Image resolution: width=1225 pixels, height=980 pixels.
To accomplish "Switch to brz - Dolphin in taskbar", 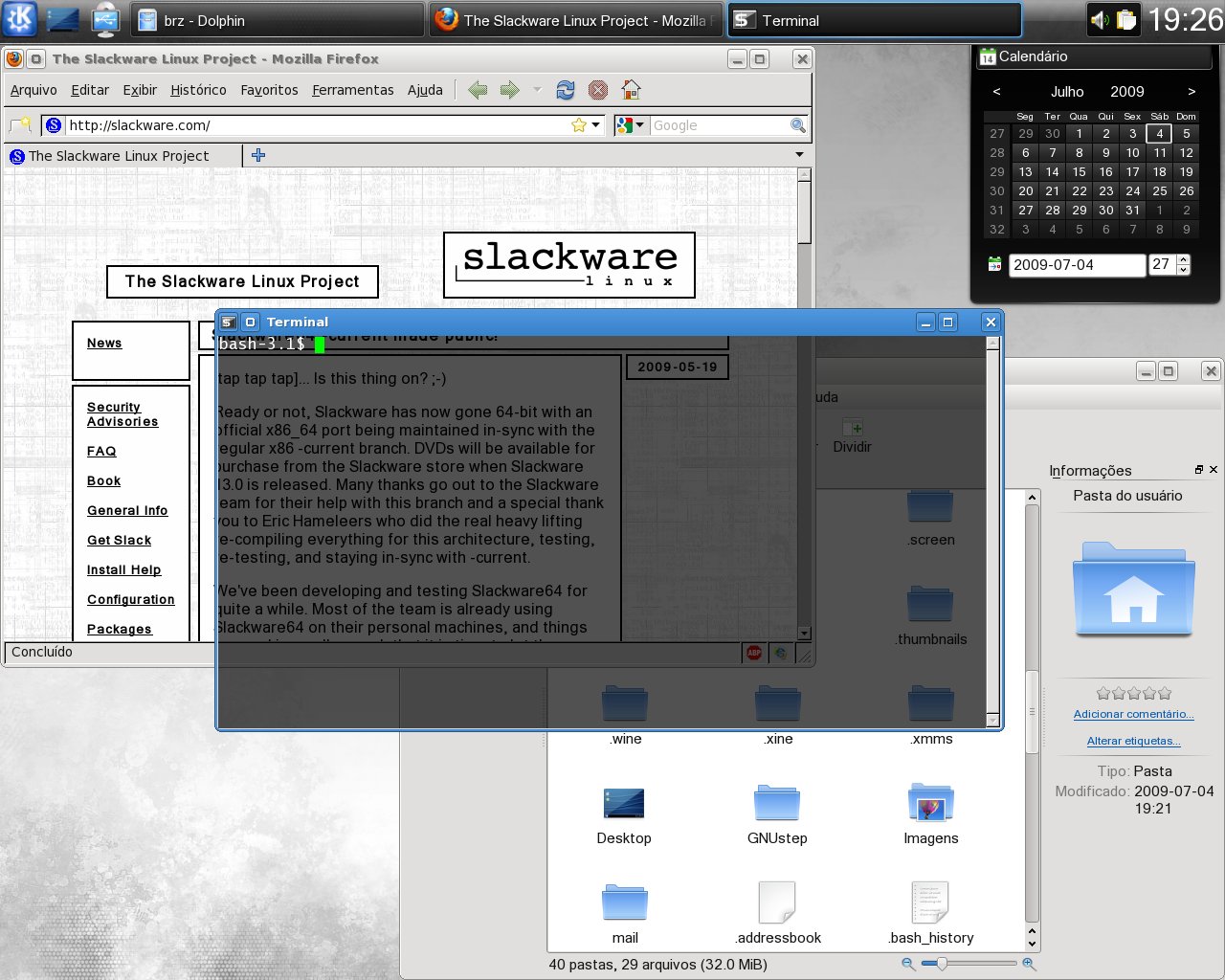I will [x=278, y=20].
